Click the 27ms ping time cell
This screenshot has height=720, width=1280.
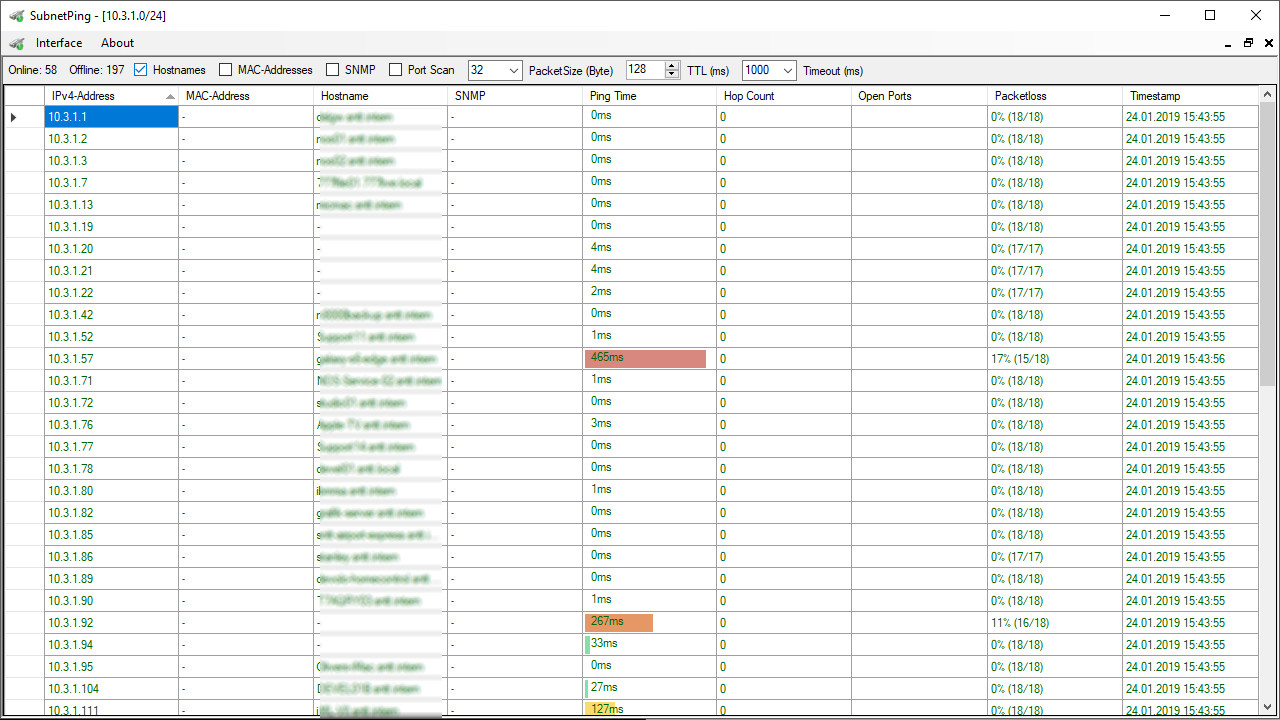(650, 689)
